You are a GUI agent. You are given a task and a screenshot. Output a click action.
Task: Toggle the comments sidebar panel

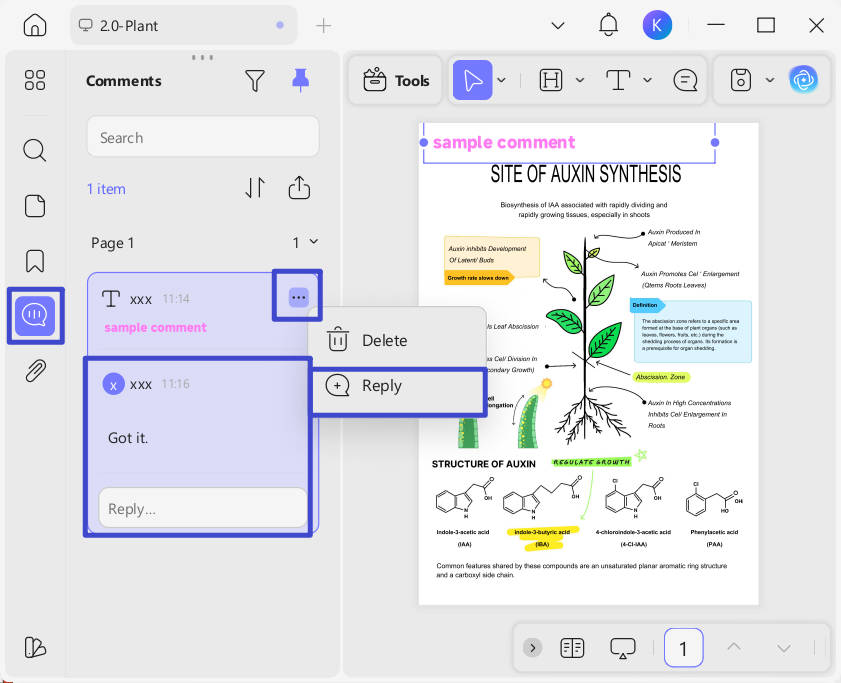click(x=35, y=315)
